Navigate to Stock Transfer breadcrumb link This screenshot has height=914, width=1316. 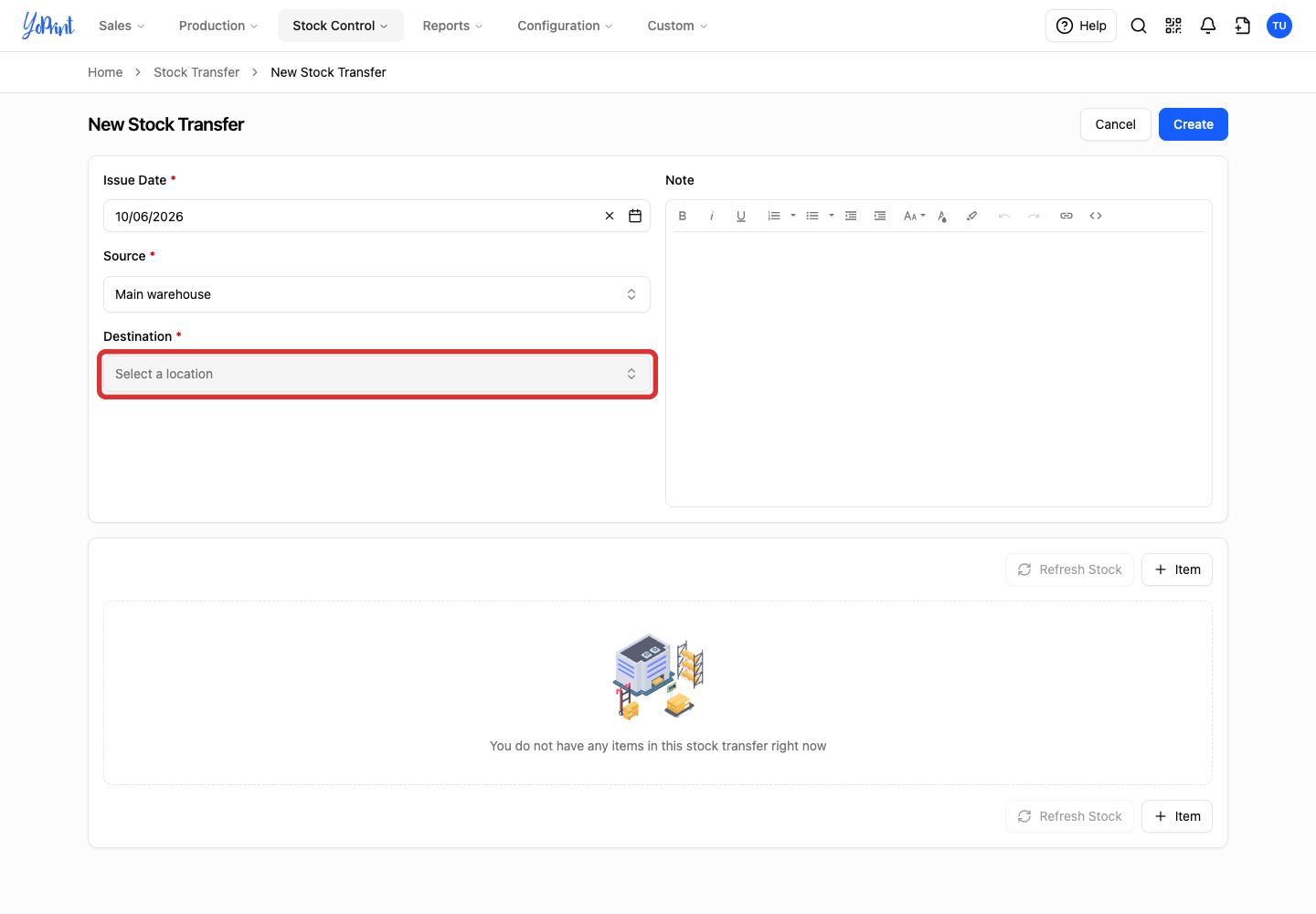coord(196,72)
